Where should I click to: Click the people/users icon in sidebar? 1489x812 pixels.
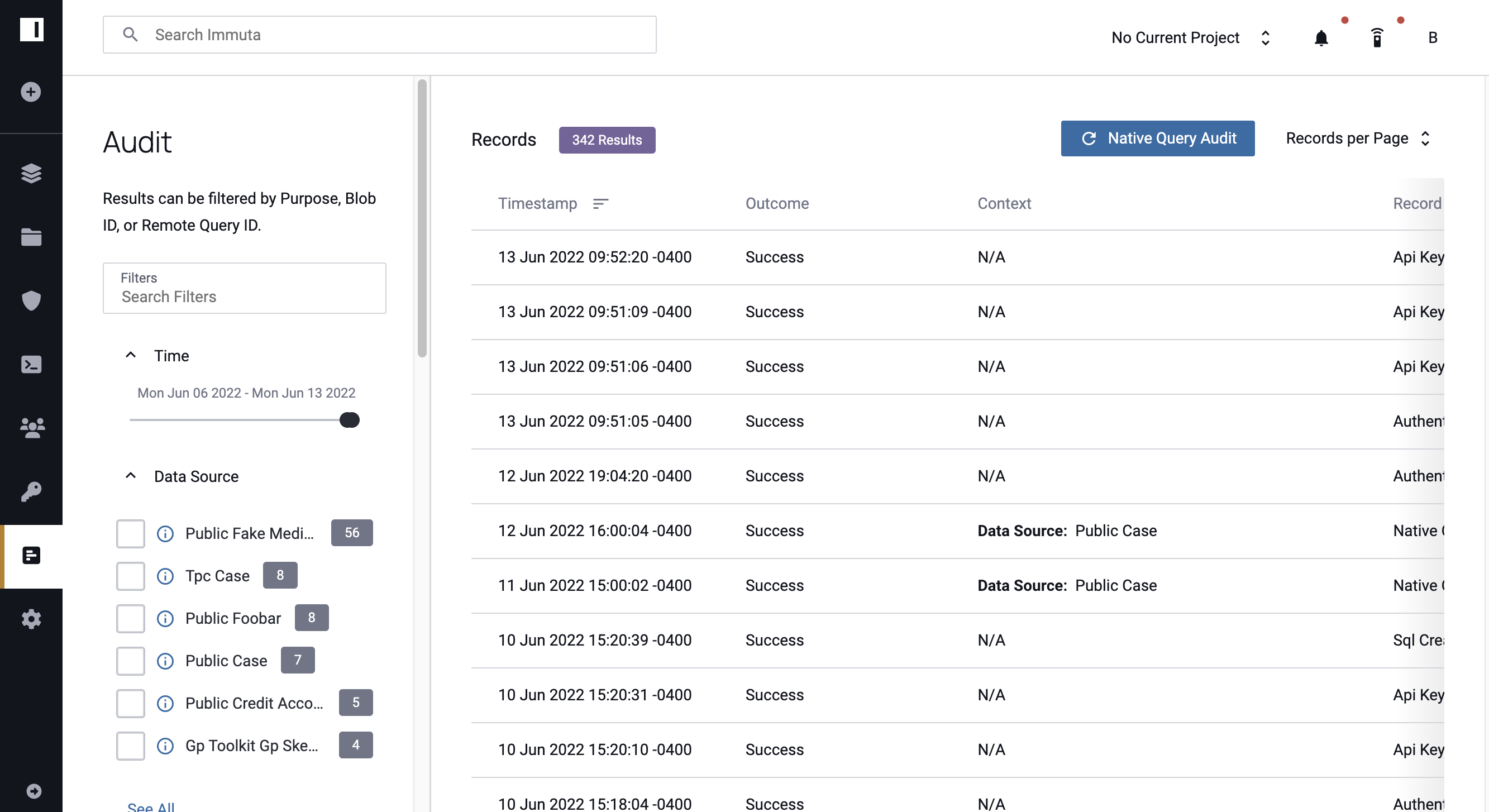[31, 428]
